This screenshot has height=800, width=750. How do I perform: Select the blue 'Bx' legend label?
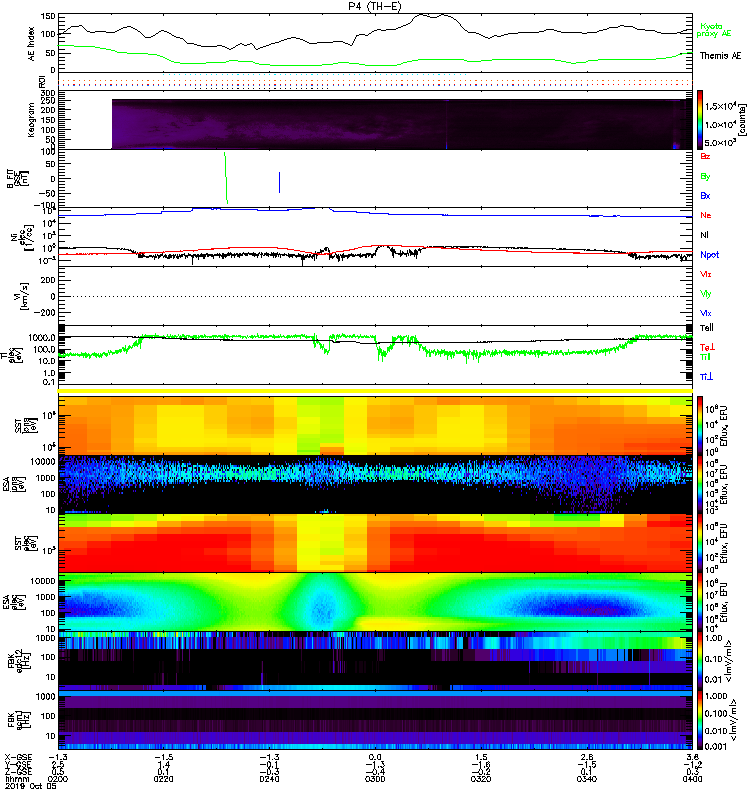pos(705,196)
